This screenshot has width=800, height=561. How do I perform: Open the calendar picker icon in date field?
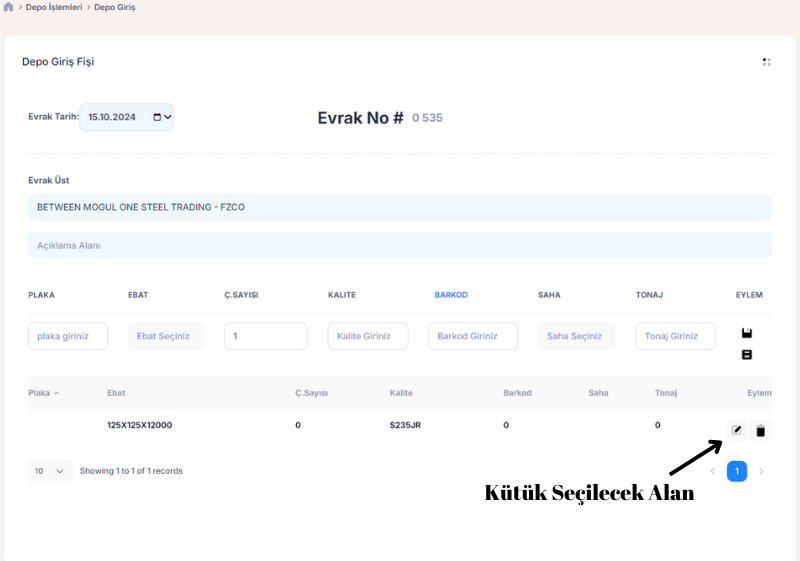coord(157,117)
